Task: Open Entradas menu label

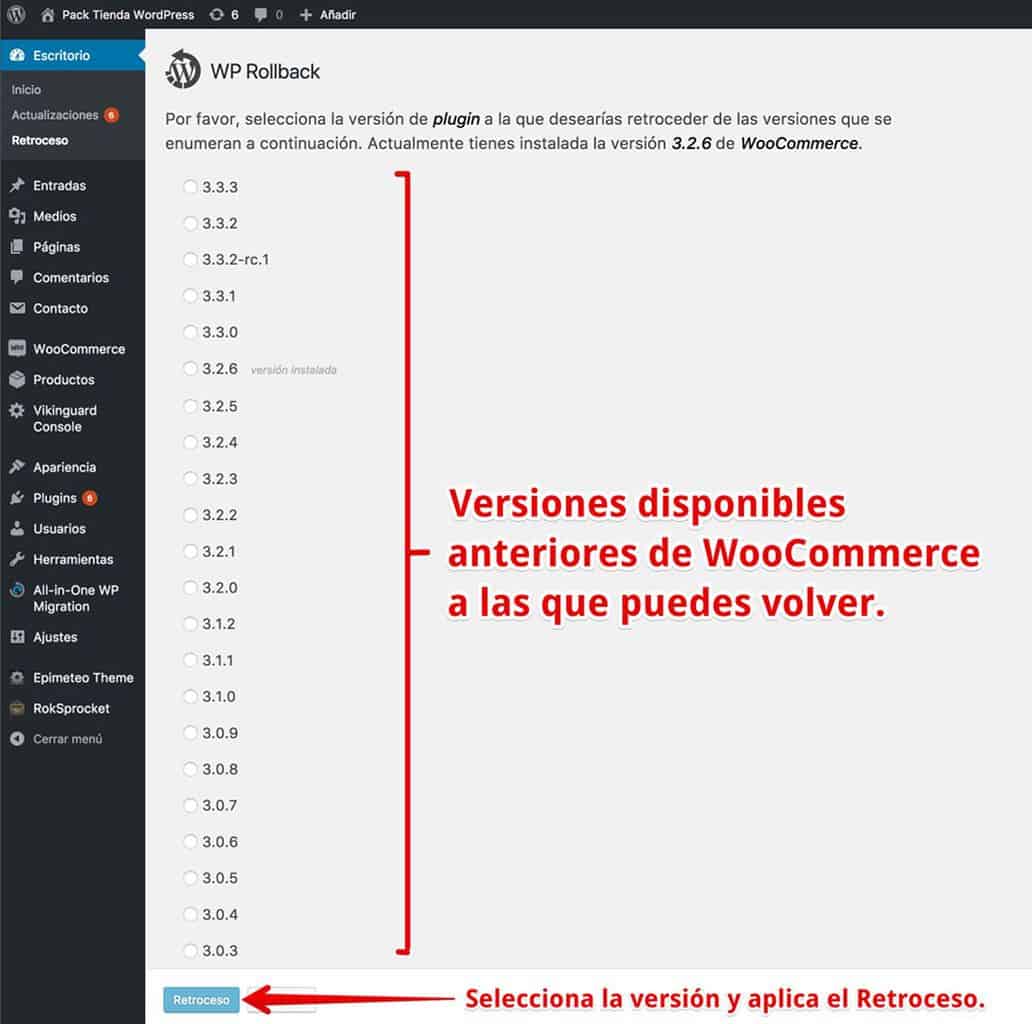Action: pyautogui.click(x=59, y=186)
